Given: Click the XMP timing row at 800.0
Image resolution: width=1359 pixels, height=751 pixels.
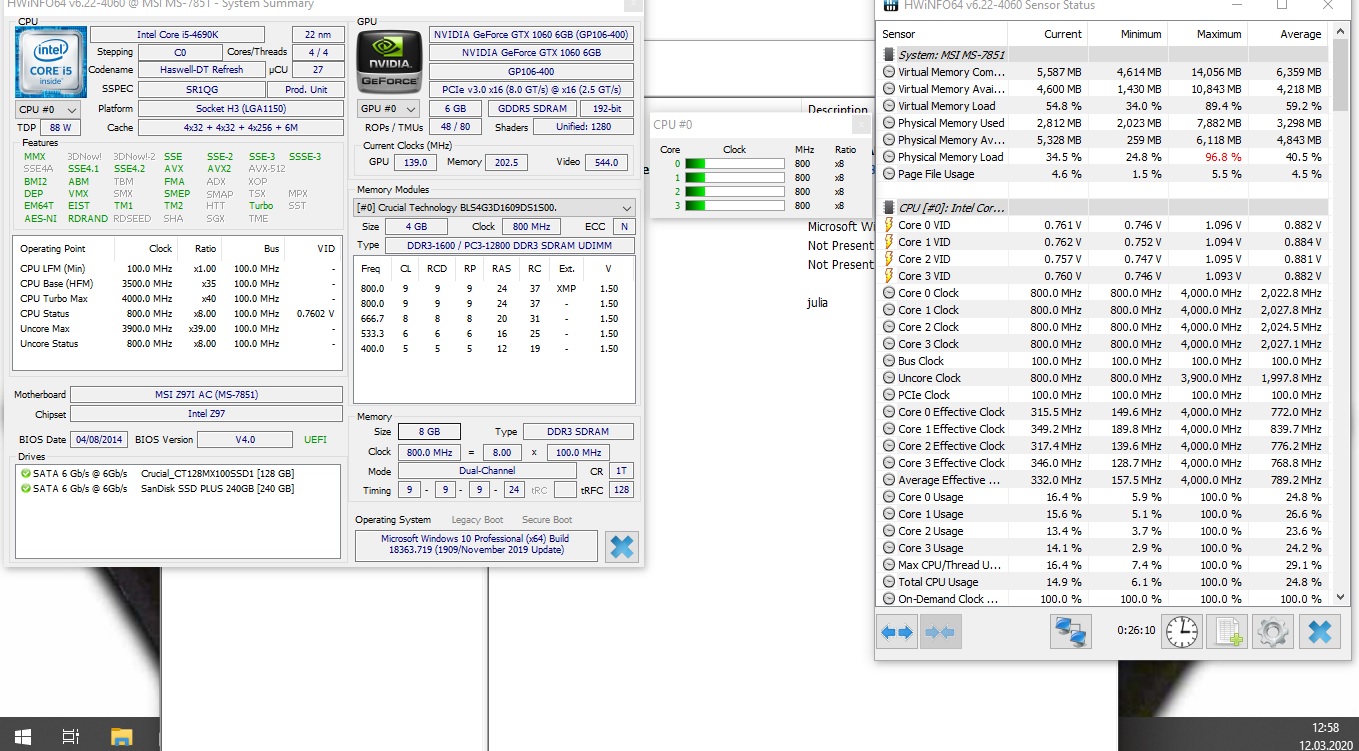Looking at the screenshot, I should coord(494,288).
